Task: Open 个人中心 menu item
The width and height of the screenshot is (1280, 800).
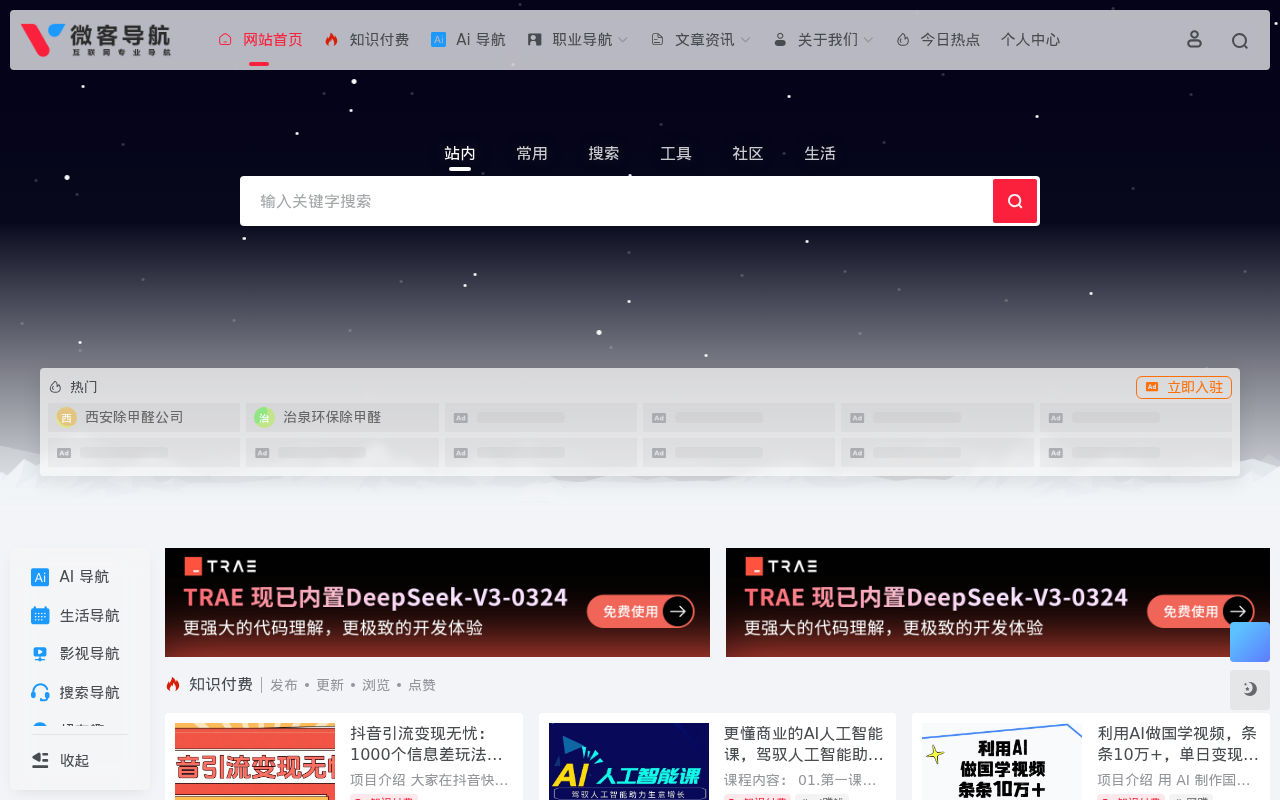Action: 1031,40
